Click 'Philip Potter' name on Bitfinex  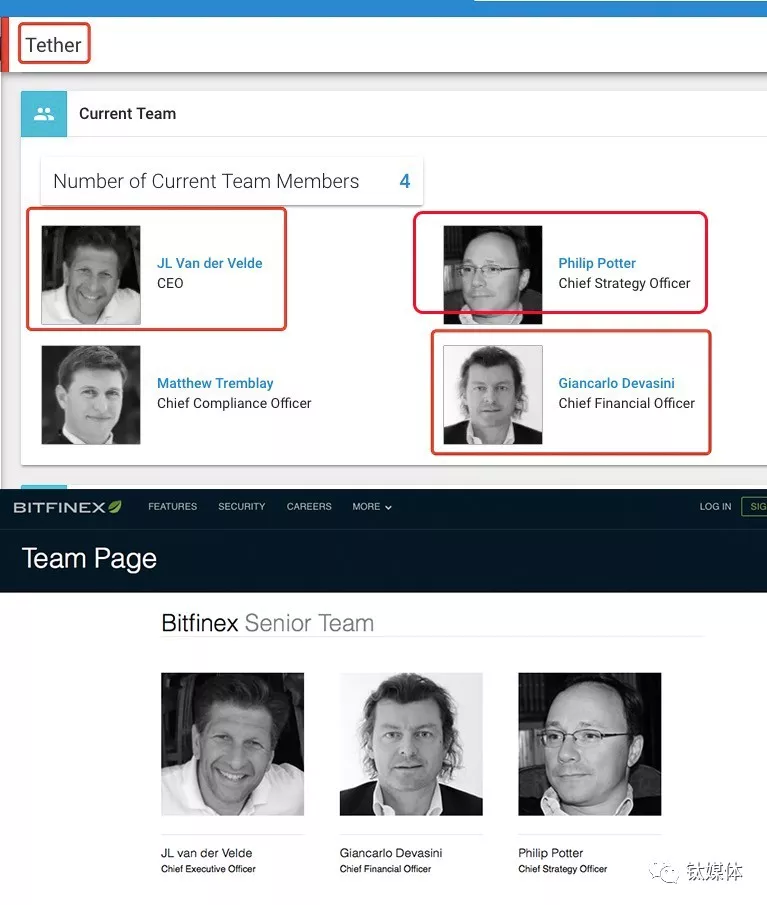click(551, 853)
